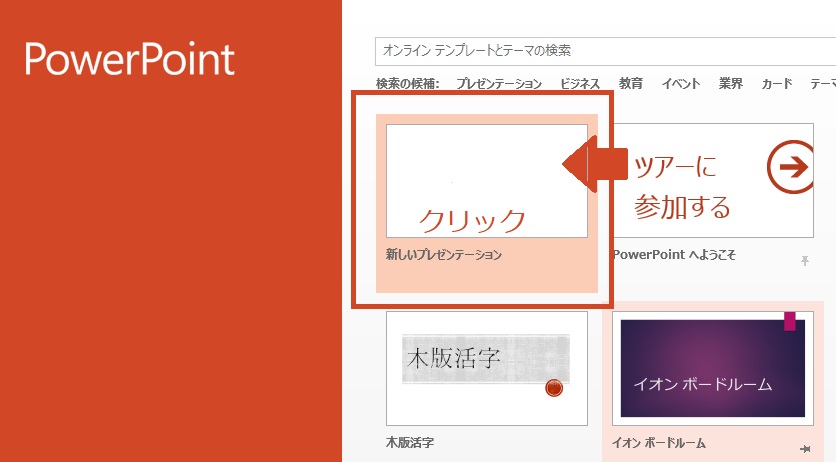Select the ビジネス search suggestion
Viewport: 836px width, 462px height.
pos(580,84)
